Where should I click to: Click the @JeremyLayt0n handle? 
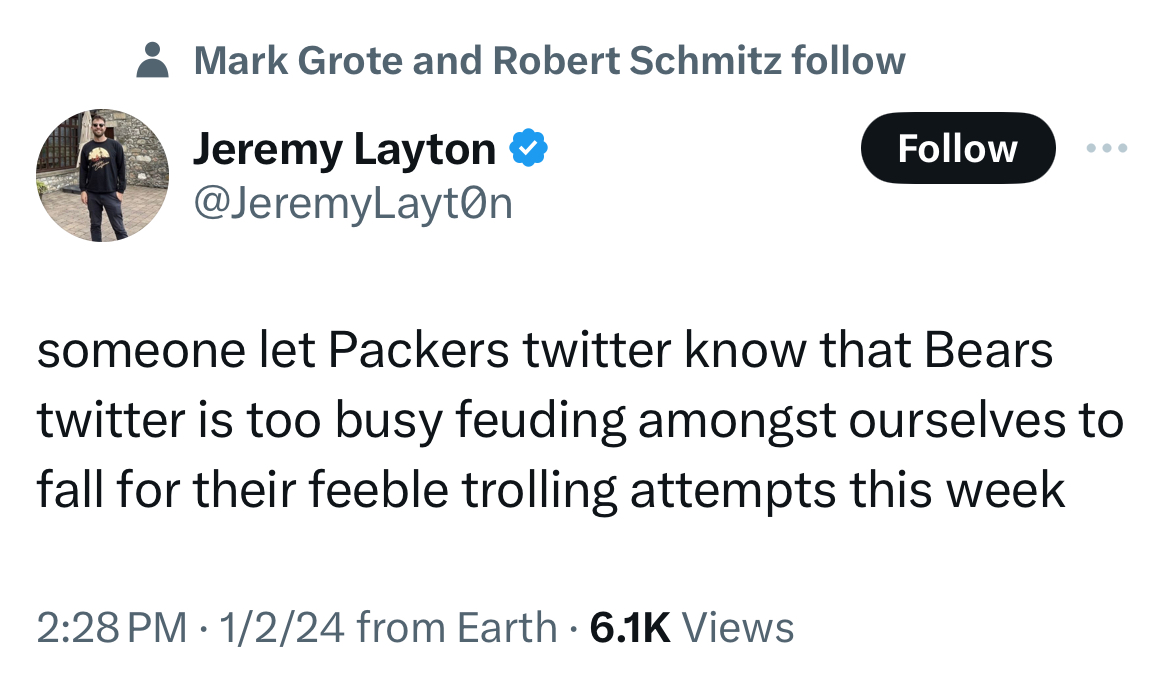tap(352, 203)
